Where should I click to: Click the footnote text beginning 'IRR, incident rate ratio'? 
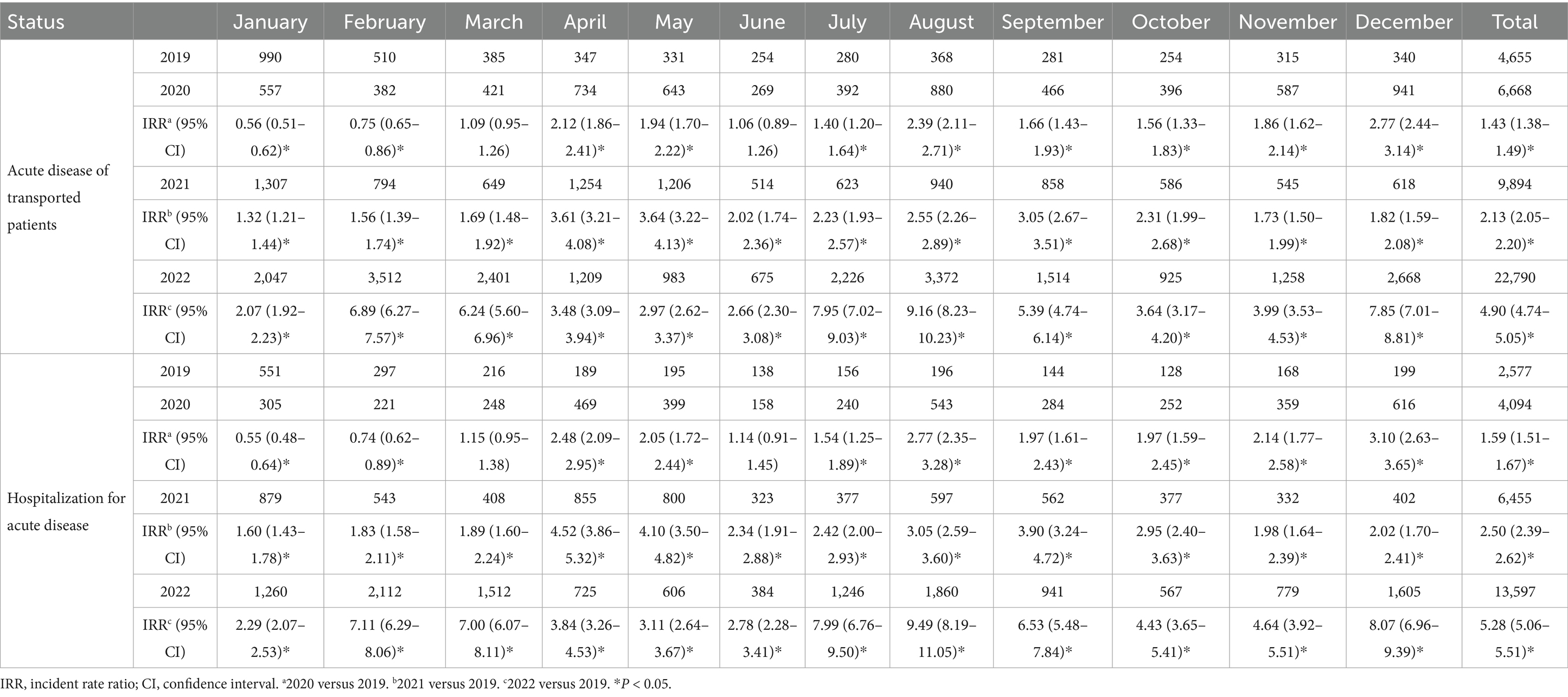coord(335,683)
